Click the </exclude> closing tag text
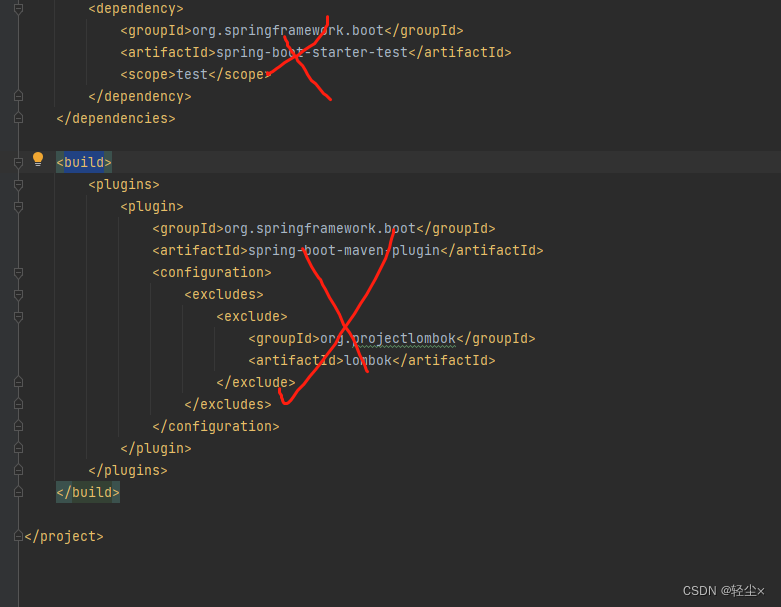This screenshot has height=607, width=781. [x=256, y=382]
